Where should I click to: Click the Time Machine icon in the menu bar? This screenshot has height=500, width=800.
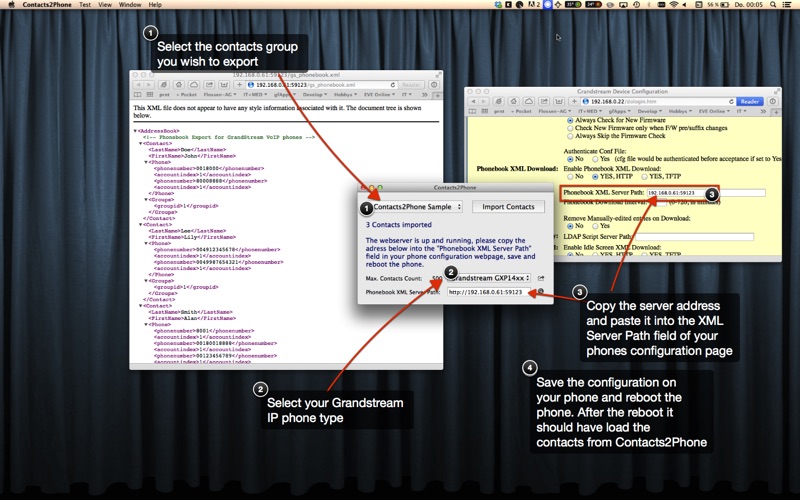[636, 5]
